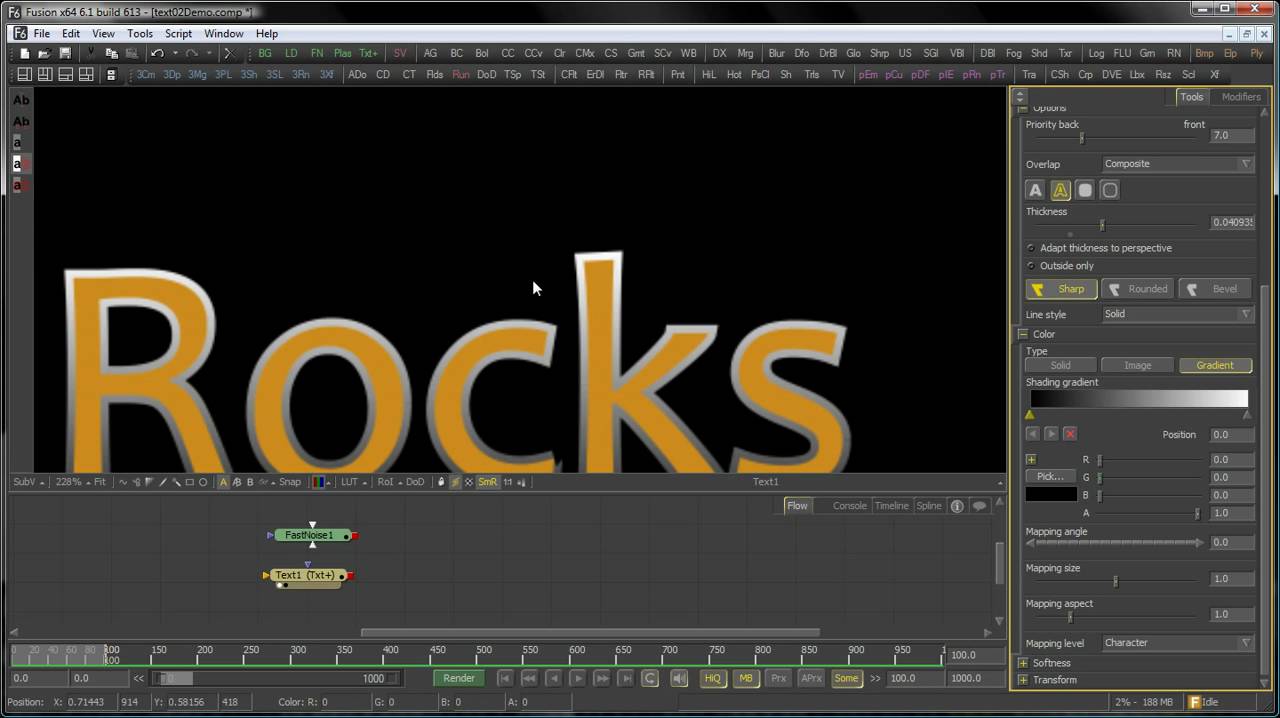
Task: Select Rounded join style button
Action: point(1137,289)
